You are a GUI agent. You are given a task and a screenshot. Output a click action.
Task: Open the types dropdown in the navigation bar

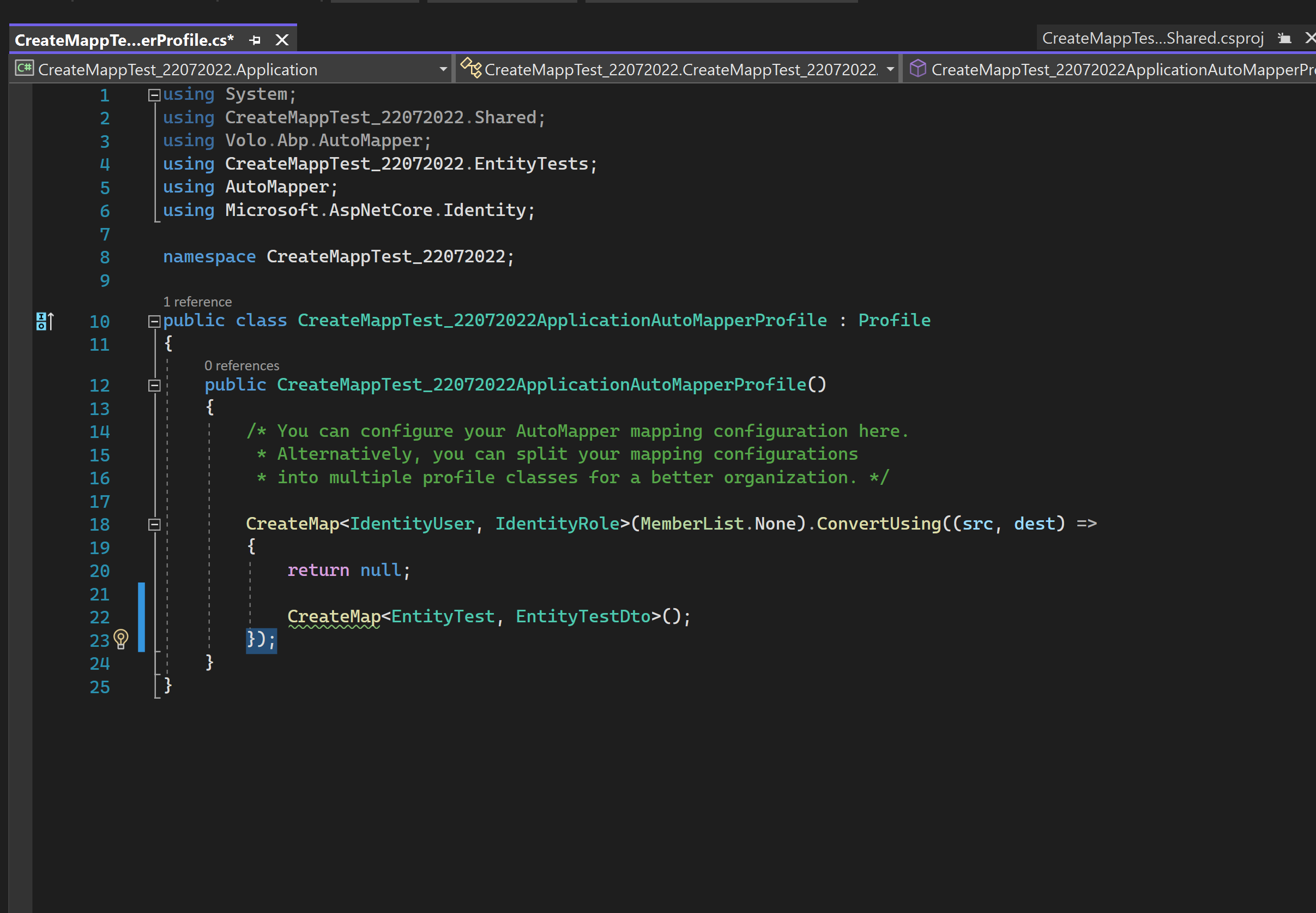pyautogui.click(x=890, y=69)
